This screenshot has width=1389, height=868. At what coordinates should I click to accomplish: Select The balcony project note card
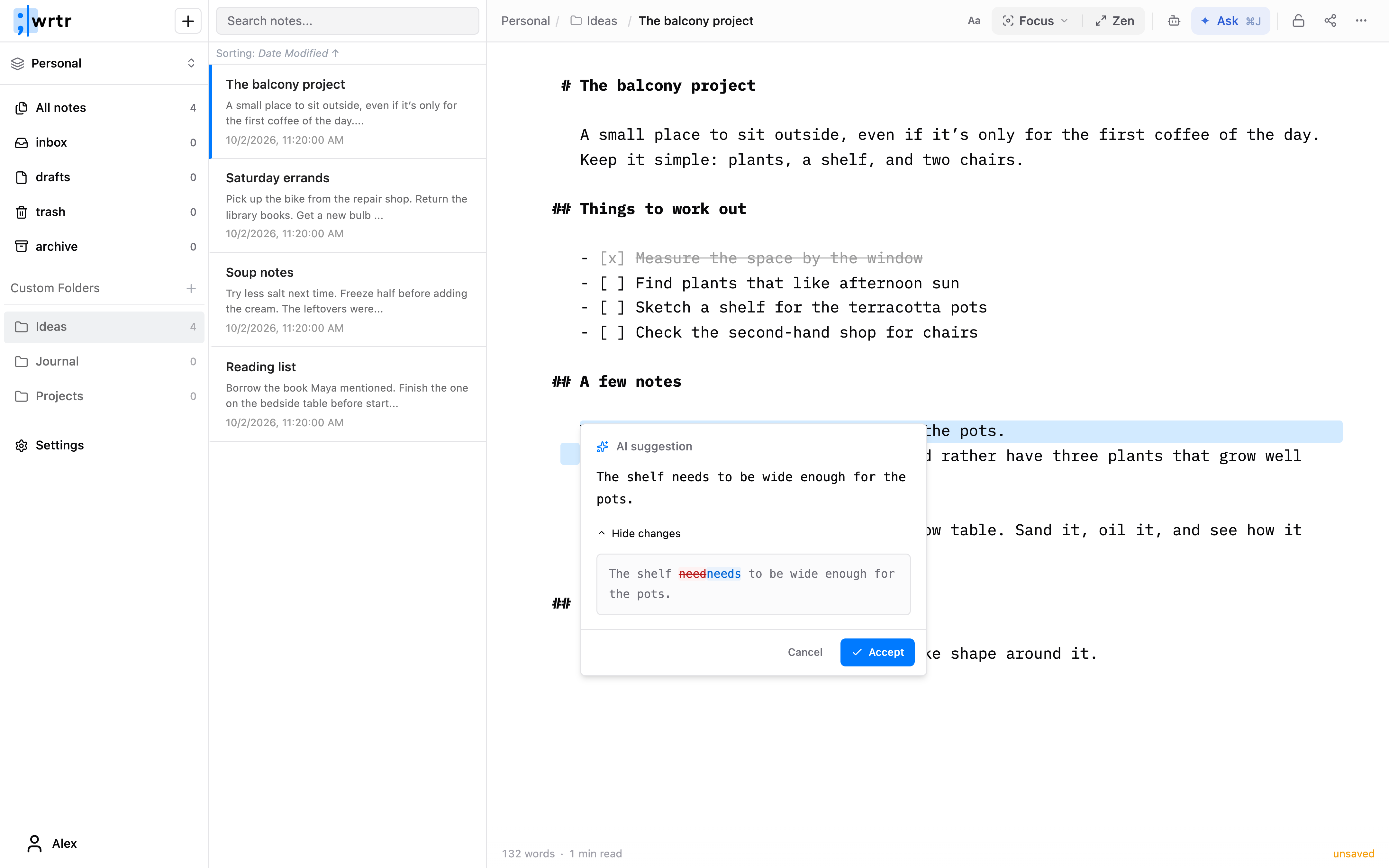(348, 111)
